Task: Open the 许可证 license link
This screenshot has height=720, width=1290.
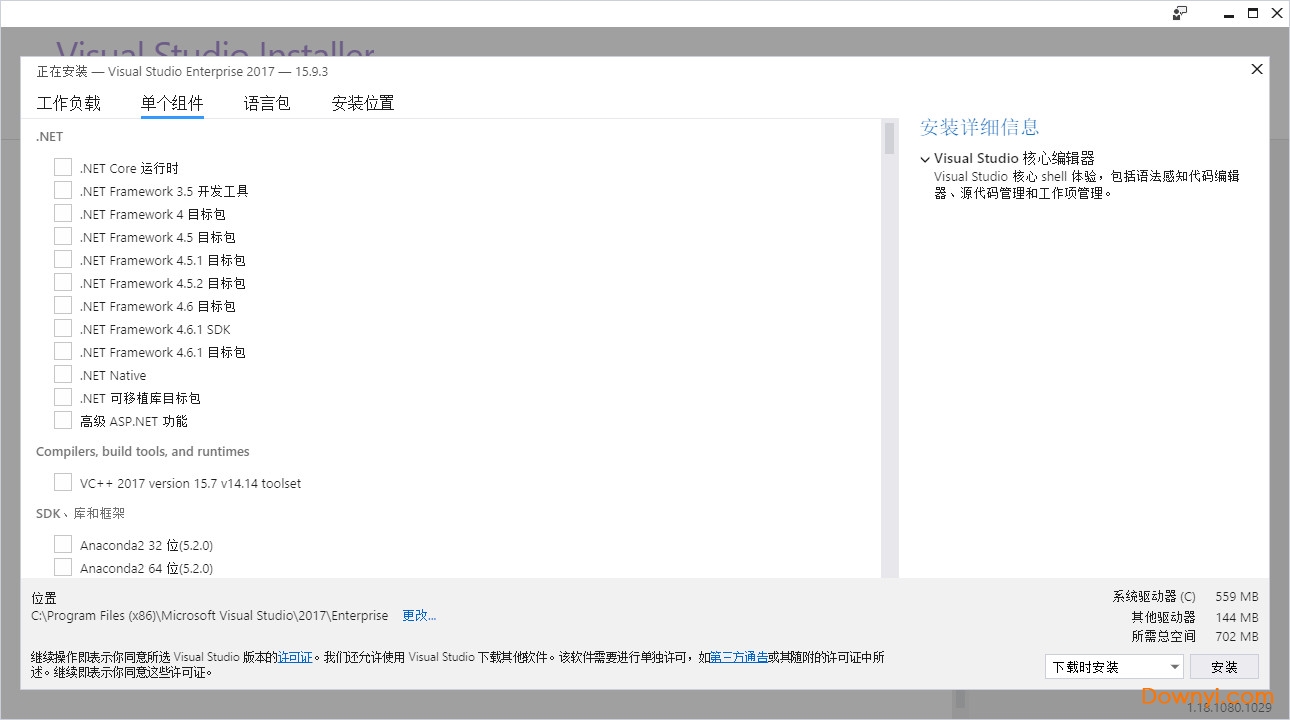Action: 295,657
